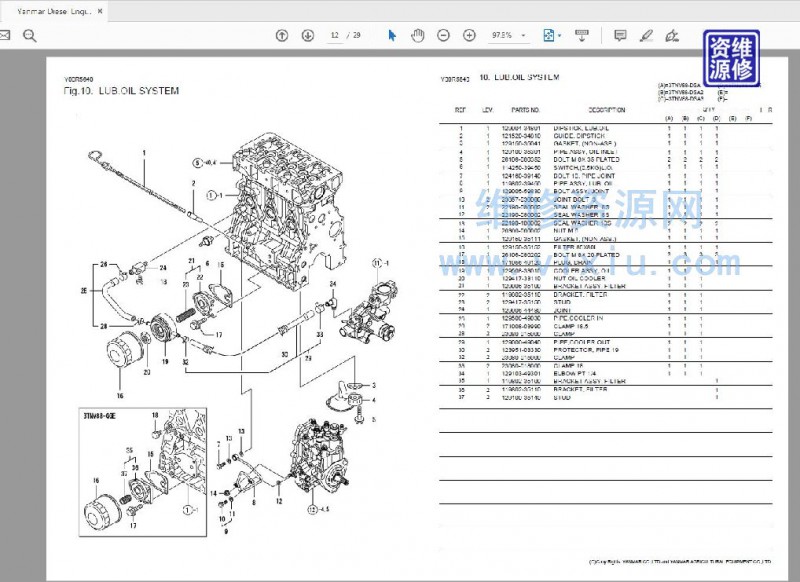Image resolution: width=800 pixels, height=582 pixels.
Task: Activate the Hand pan tool
Action: coord(417,35)
